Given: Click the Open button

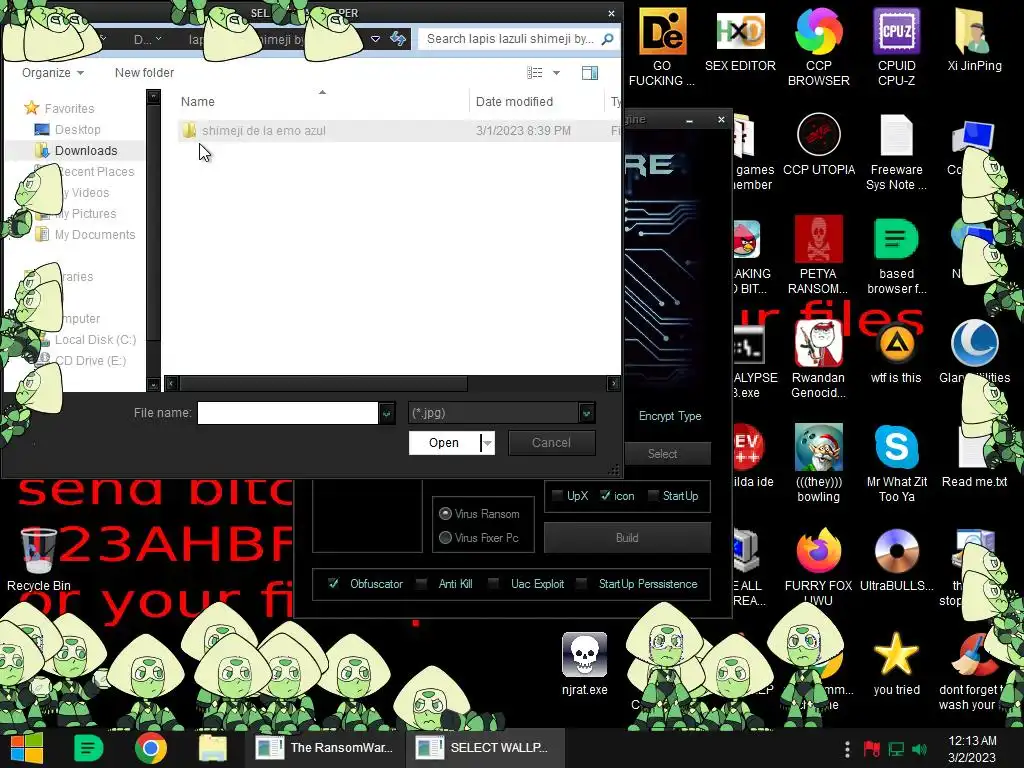Looking at the screenshot, I should [444, 443].
